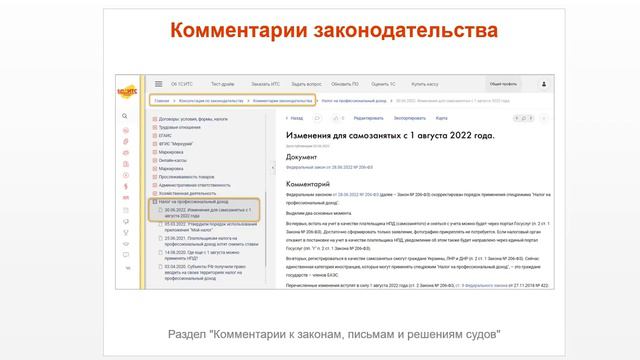Click the comment bubble icon near Назад
The width and height of the screenshot is (640, 360).
pyautogui.click(x=317, y=118)
